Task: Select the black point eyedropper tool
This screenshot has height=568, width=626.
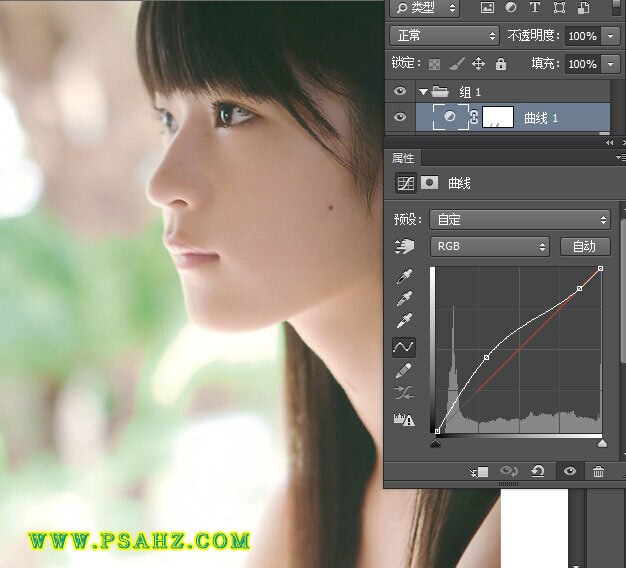Action: pyautogui.click(x=404, y=275)
